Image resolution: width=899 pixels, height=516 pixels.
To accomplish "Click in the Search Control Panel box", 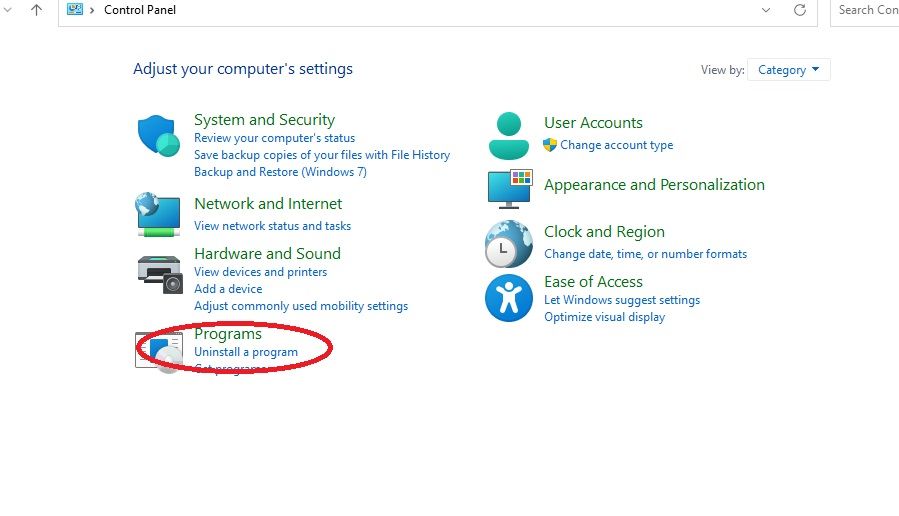I will point(866,10).
